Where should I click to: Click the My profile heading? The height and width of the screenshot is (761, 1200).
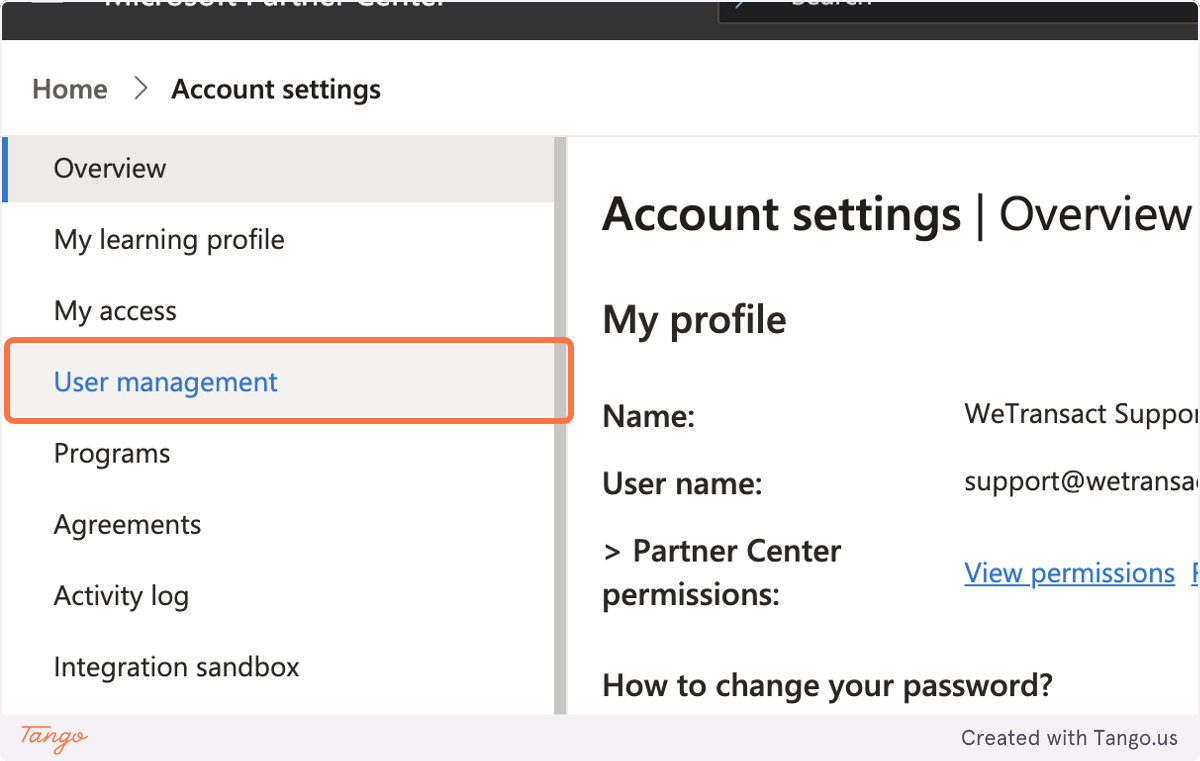tap(694, 320)
